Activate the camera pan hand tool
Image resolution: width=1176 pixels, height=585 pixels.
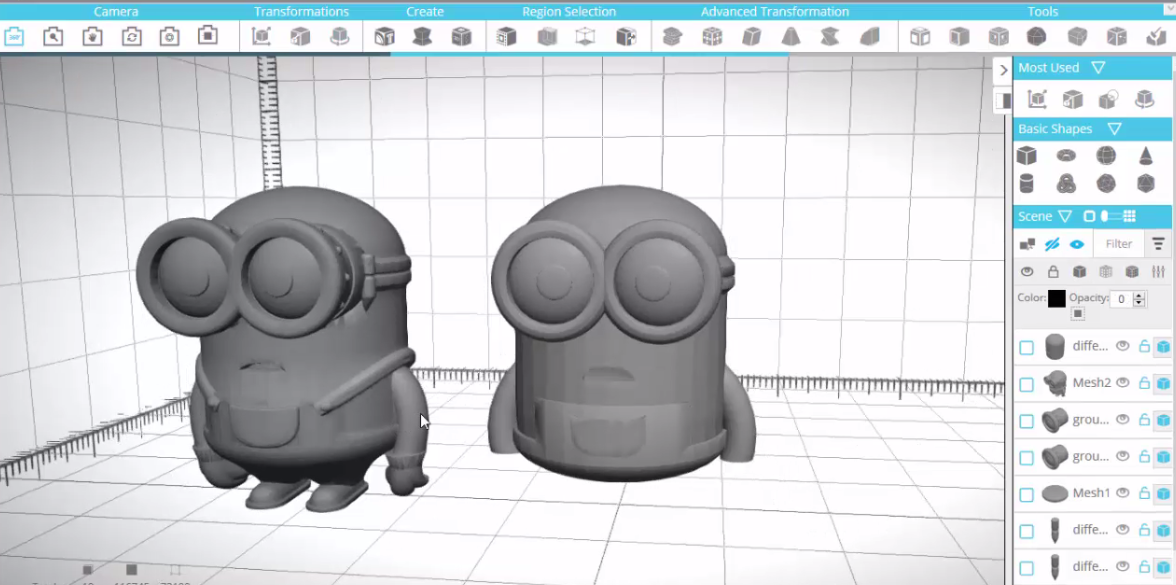(x=92, y=36)
